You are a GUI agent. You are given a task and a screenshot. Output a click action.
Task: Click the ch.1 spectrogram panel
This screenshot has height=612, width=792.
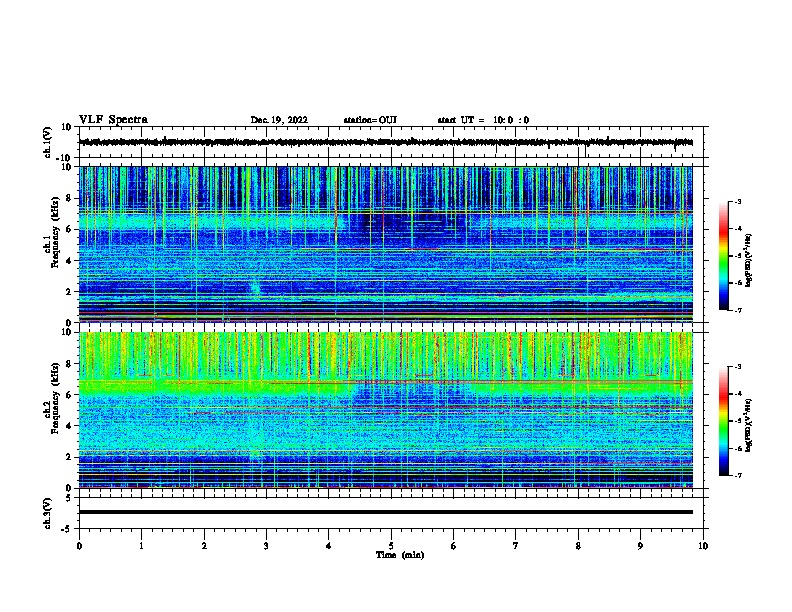click(386, 244)
